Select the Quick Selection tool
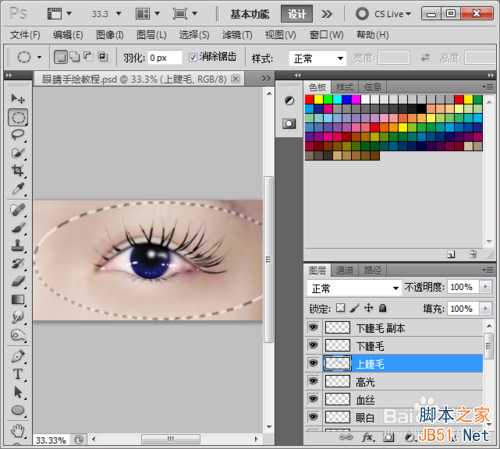This screenshot has width=500, height=449. [x=18, y=153]
